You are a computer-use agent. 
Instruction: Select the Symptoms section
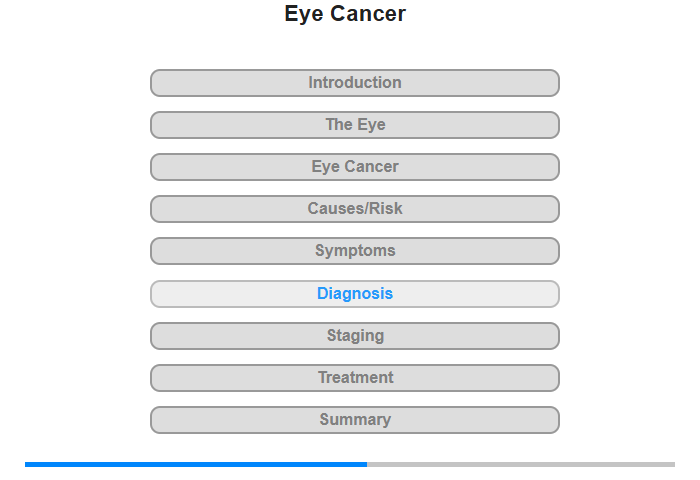pyautogui.click(x=355, y=251)
